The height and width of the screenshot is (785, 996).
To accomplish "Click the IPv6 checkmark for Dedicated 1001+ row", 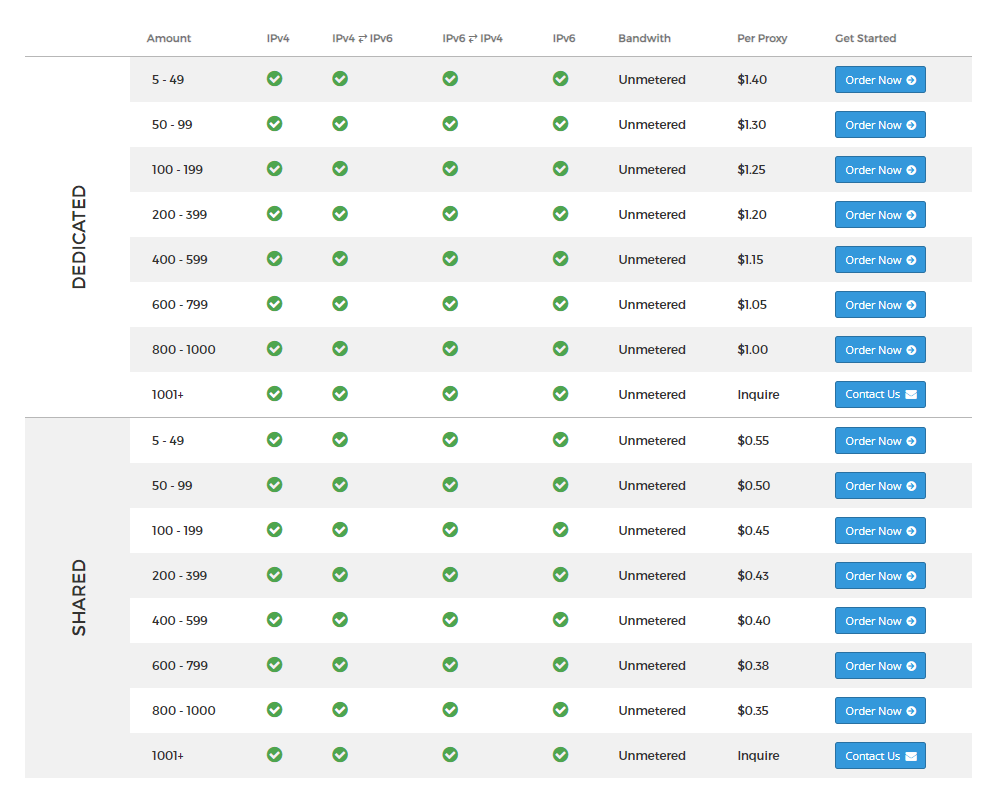I will click(561, 394).
